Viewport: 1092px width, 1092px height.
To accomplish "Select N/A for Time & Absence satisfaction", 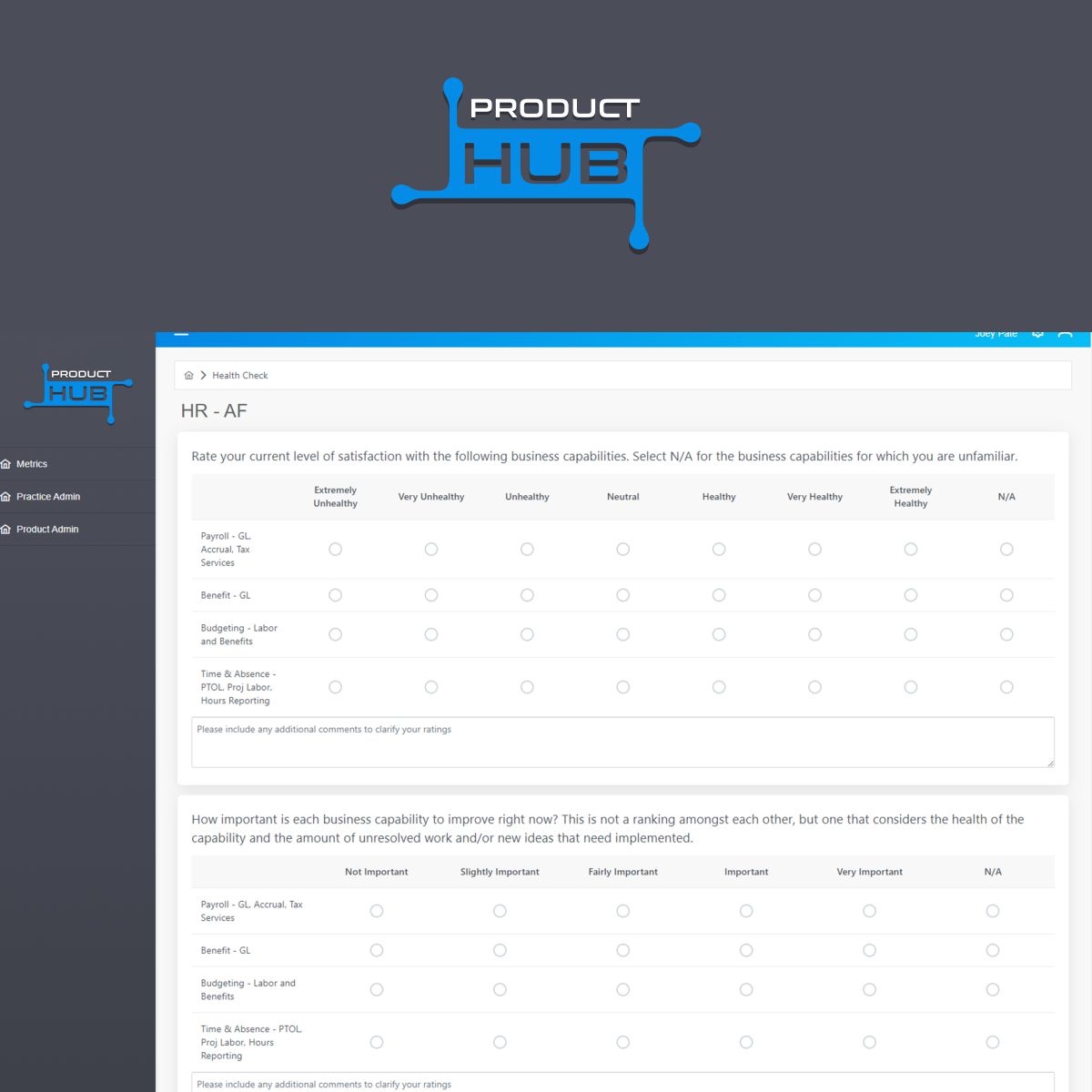I will (1006, 687).
